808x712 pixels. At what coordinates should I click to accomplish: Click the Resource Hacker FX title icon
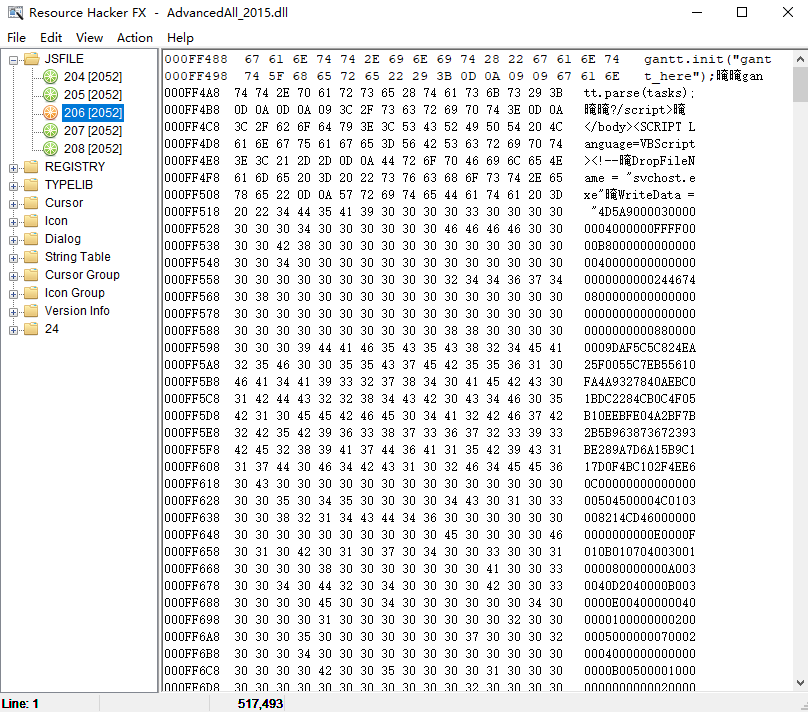[x=15, y=12]
